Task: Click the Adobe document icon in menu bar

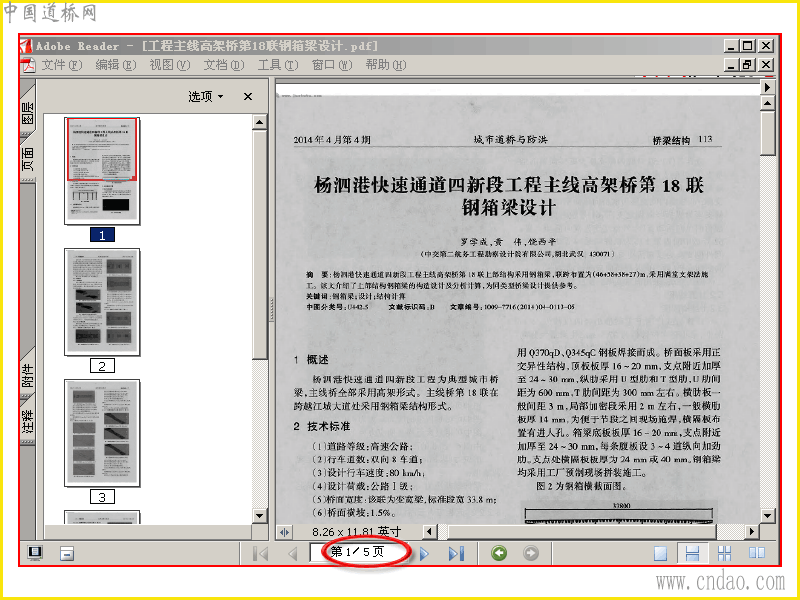Action: click(29, 65)
